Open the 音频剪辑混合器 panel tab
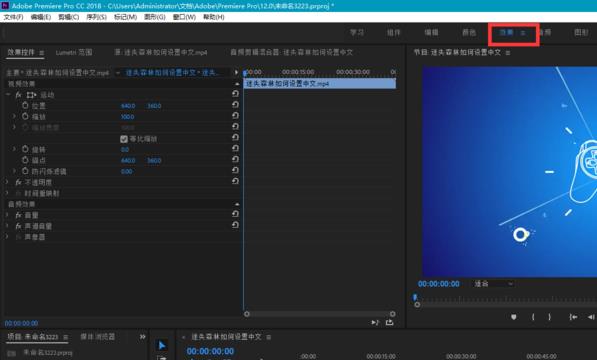The width and height of the screenshot is (597, 360). tap(292, 53)
